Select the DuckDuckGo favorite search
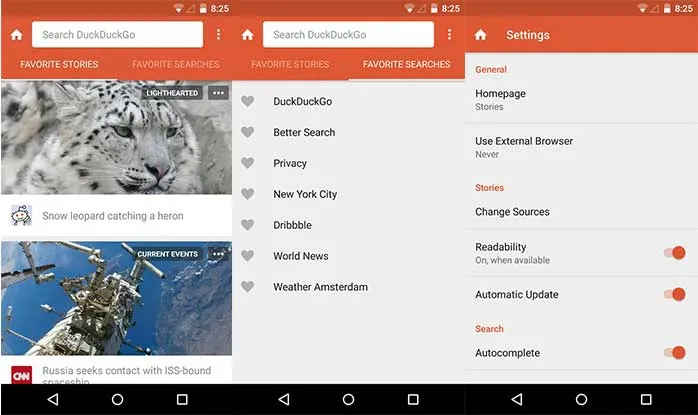 [303, 102]
